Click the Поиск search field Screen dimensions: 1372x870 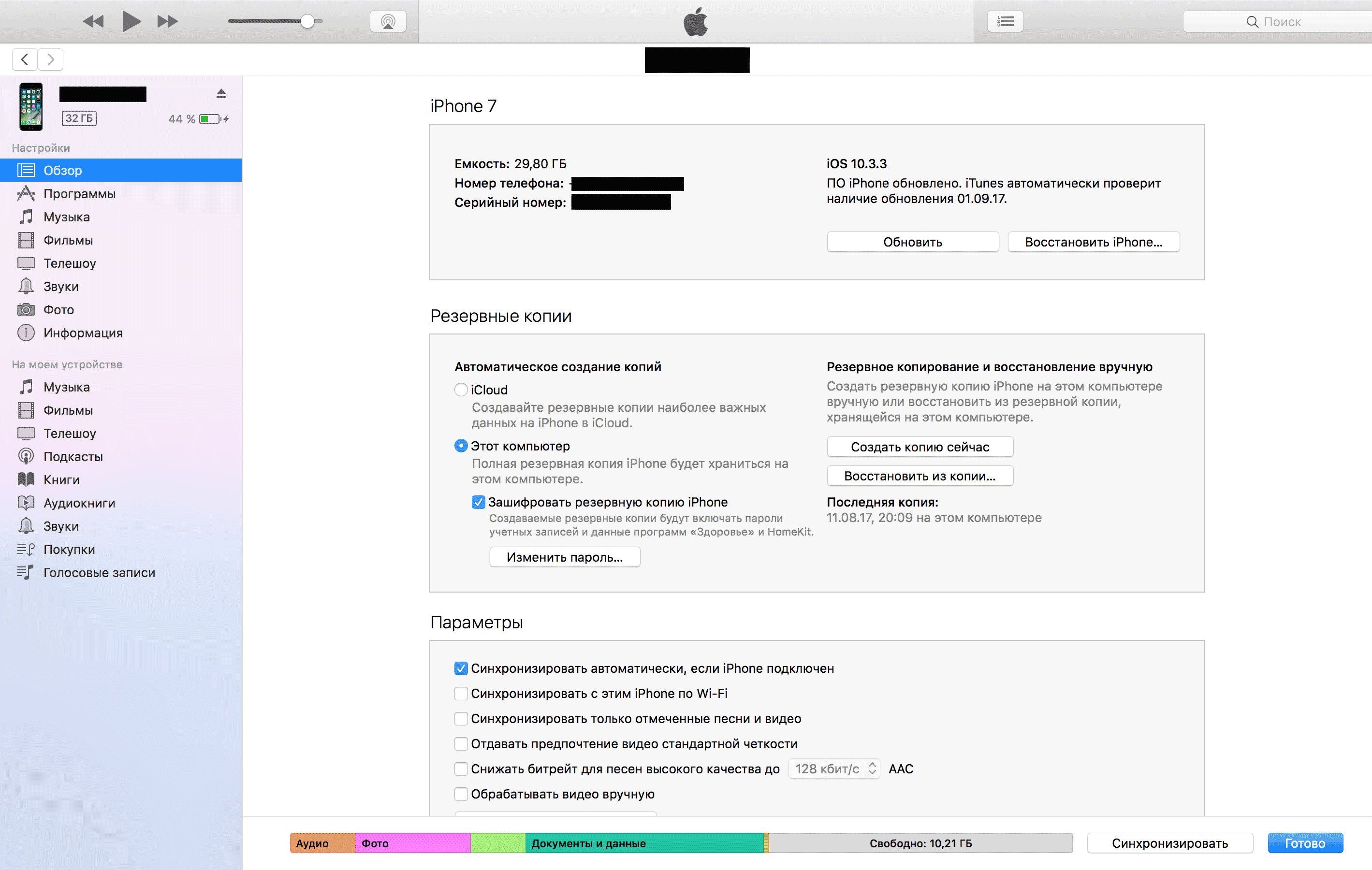point(1277,22)
